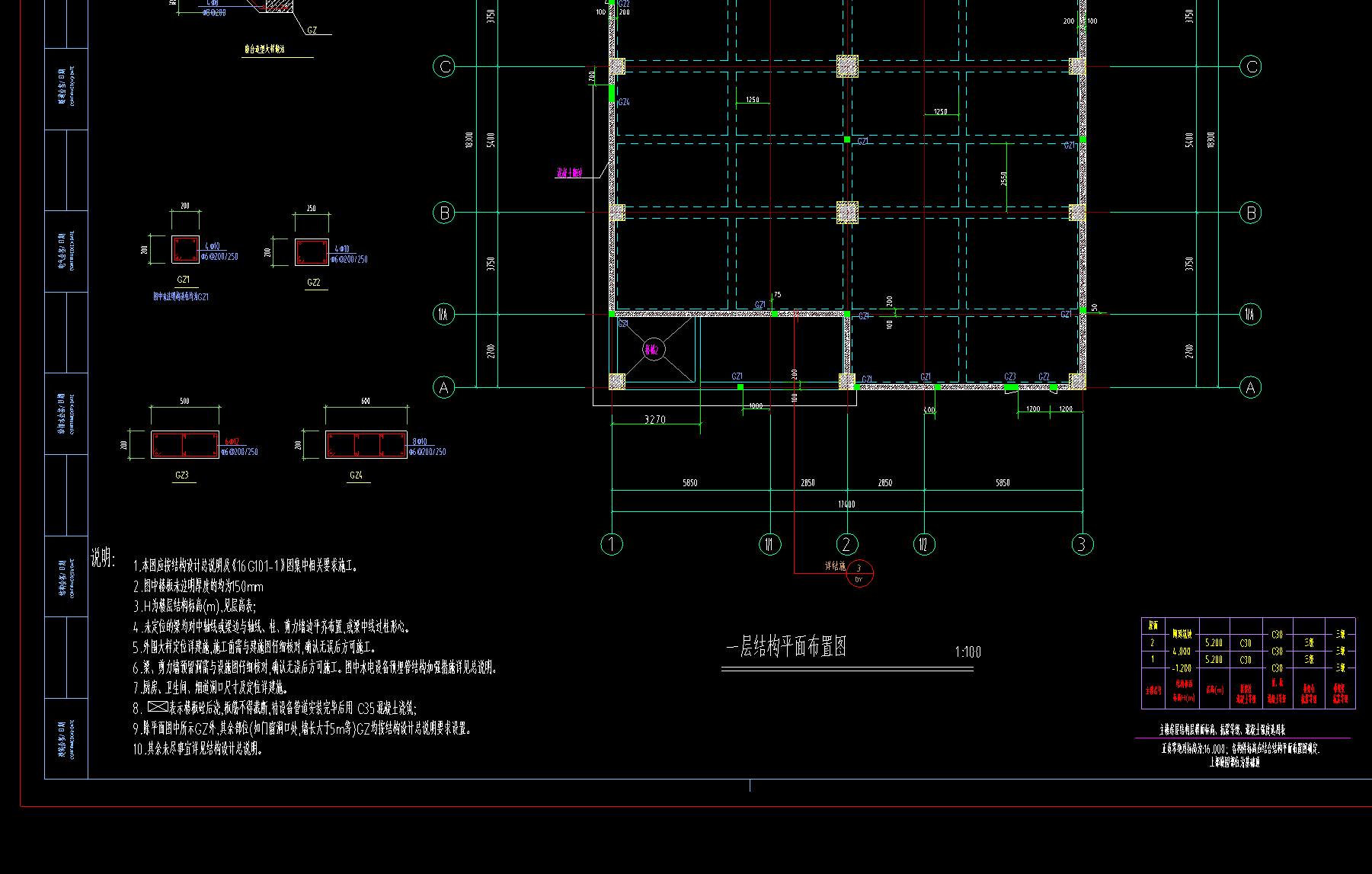Select axis bubble B on the left side

click(444, 213)
